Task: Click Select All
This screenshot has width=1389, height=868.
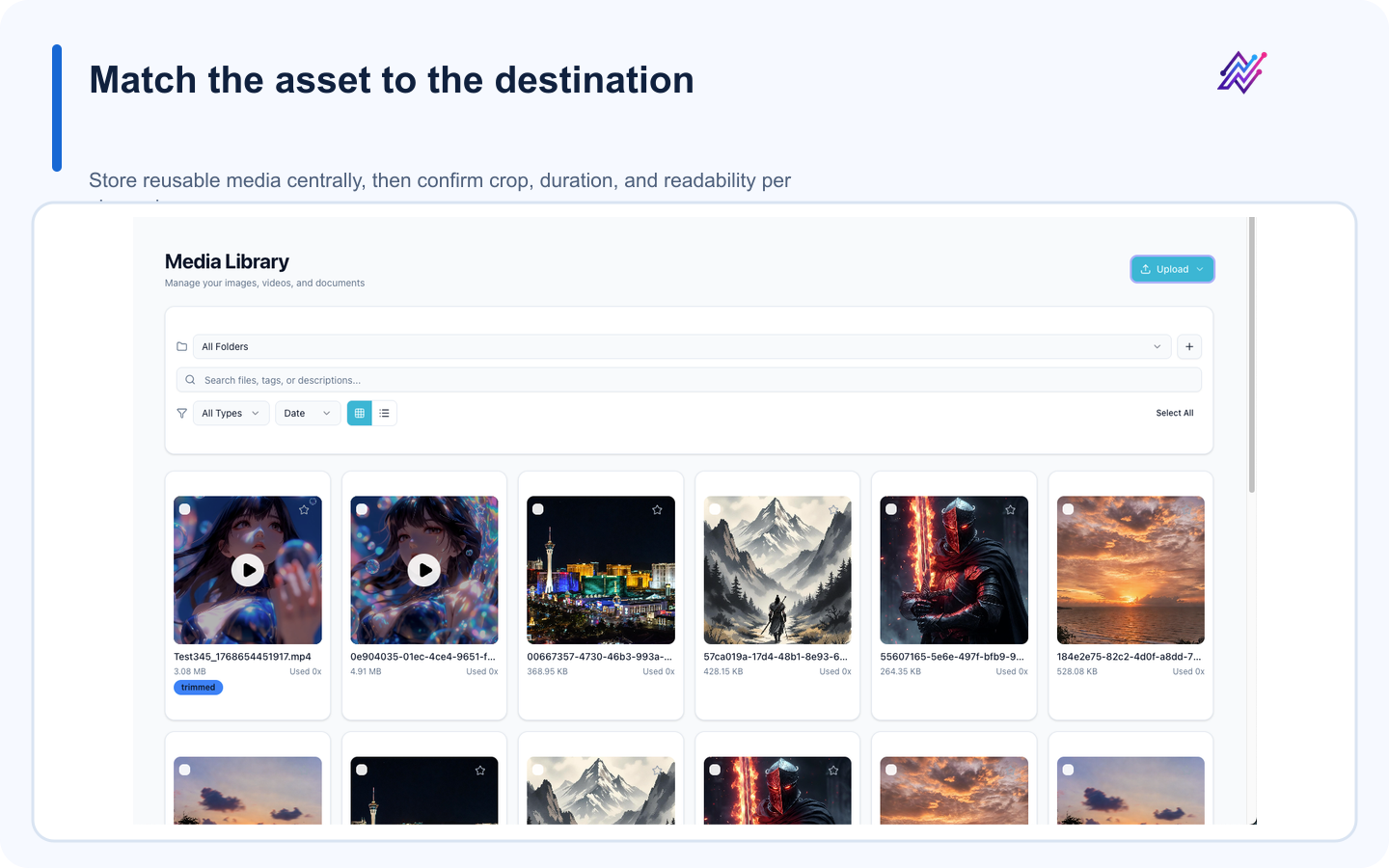Action: point(1175,413)
